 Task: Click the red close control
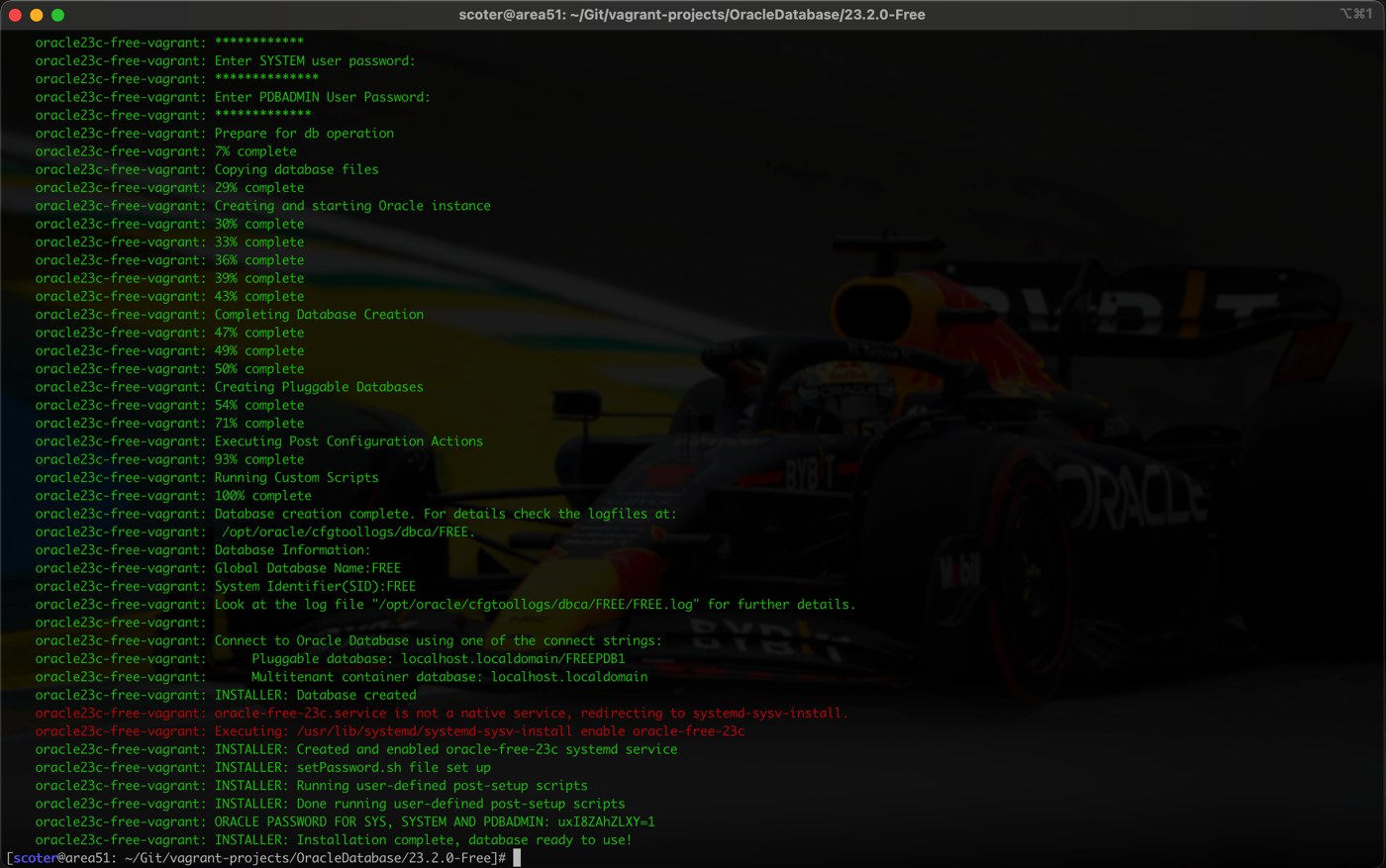point(17,14)
